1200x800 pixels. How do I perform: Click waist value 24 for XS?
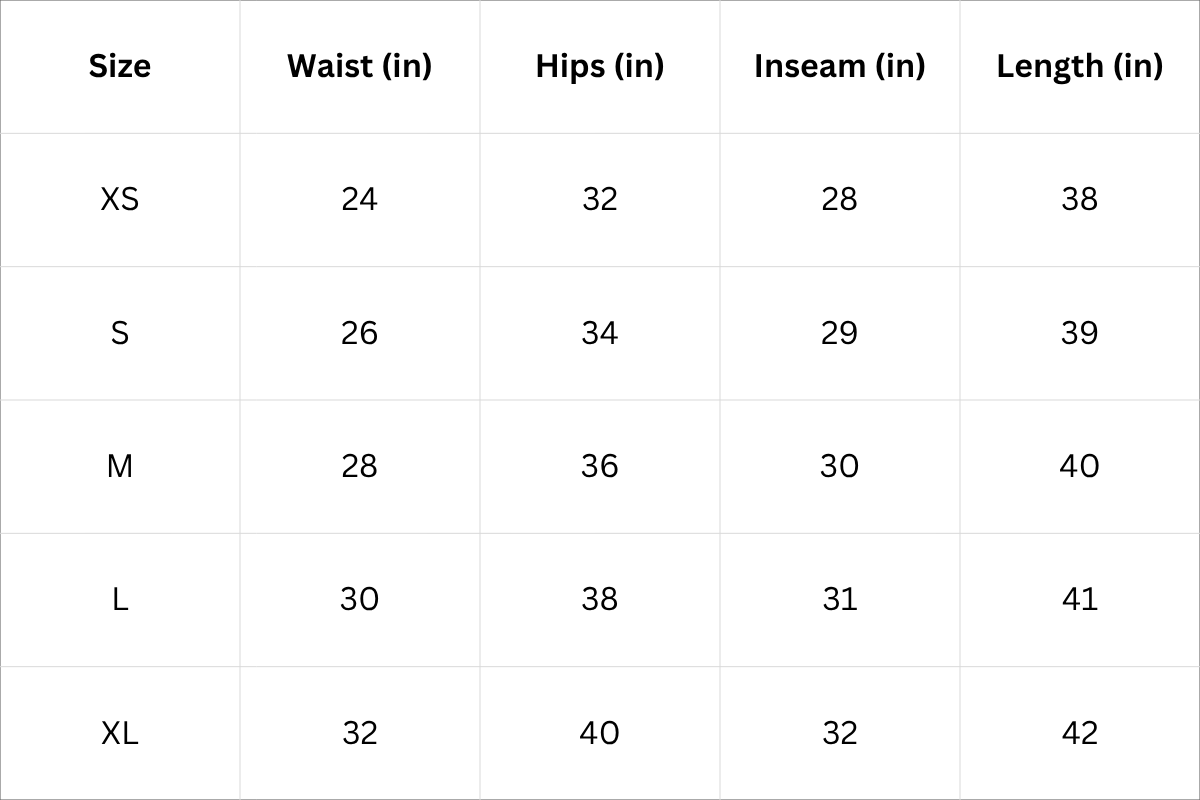[x=359, y=199]
